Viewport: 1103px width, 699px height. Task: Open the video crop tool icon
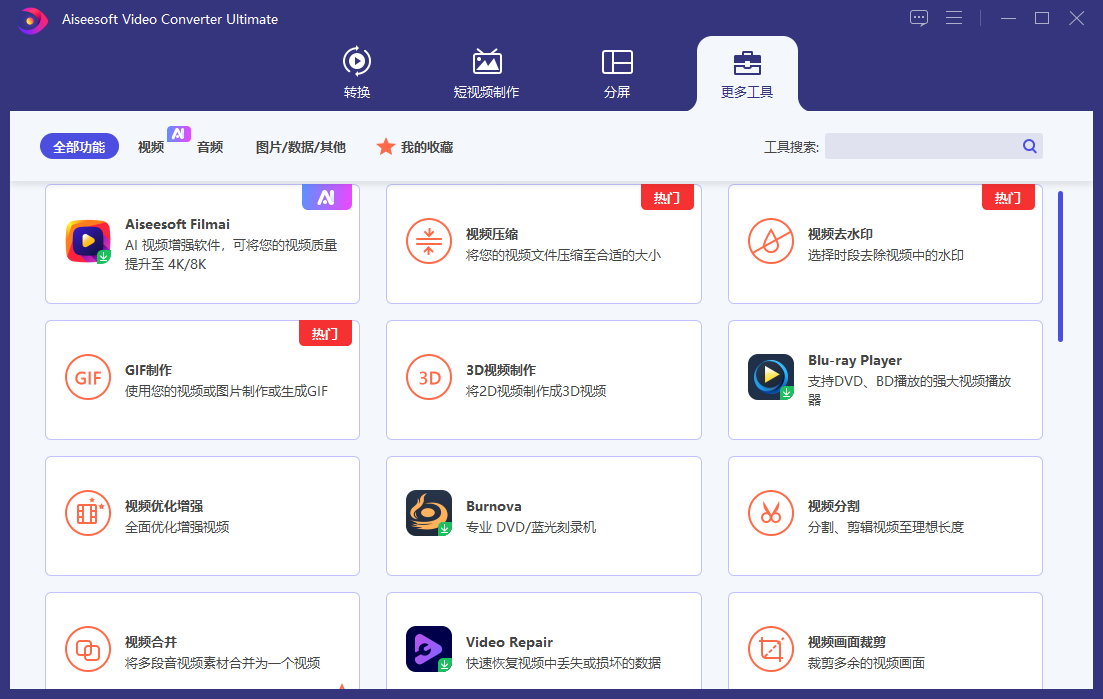pos(770,650)
